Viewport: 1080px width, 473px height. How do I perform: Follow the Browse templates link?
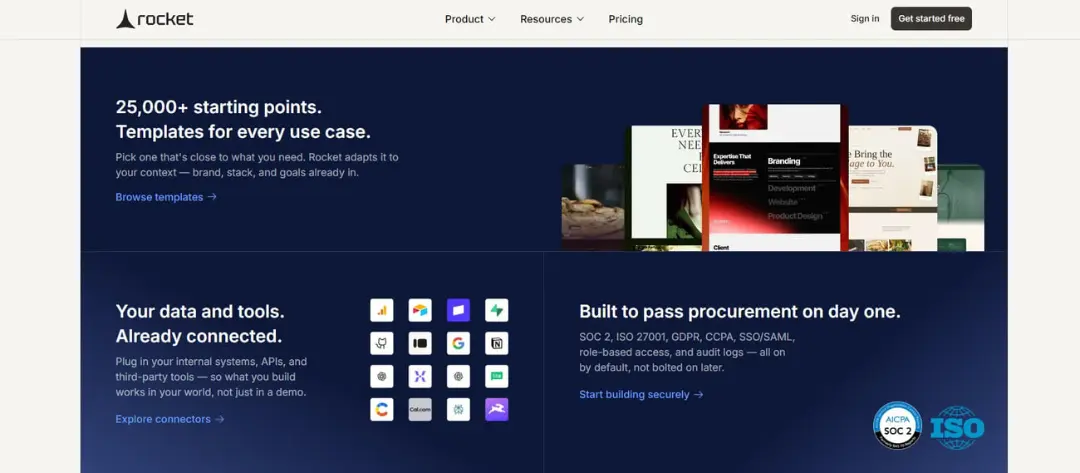(x=166, y=197)
